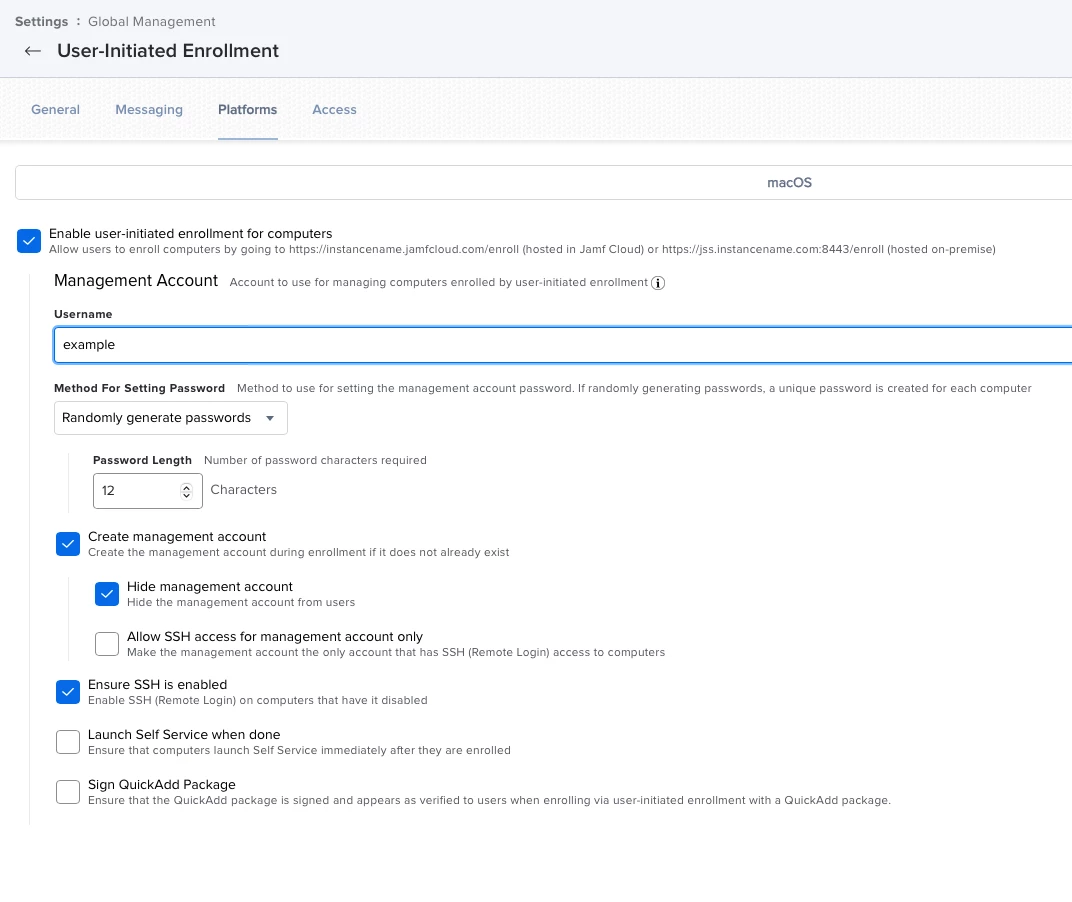This screenshot has height=902, width=1072.
Task: Check the Sign QuickAdd Package box
Action: point(68,792)
